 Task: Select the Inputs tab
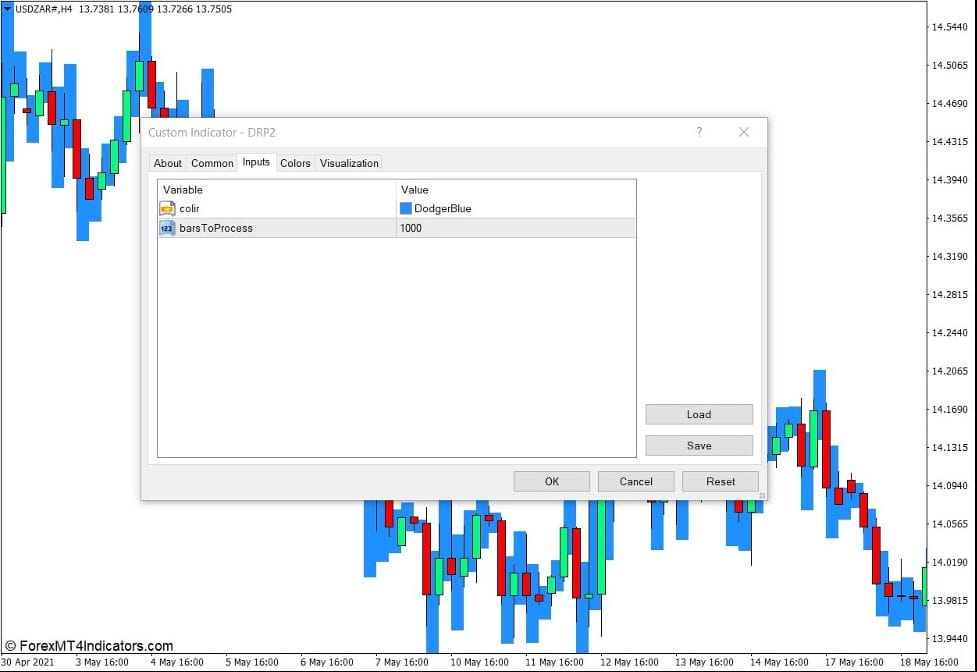click(x=255, y=163)
